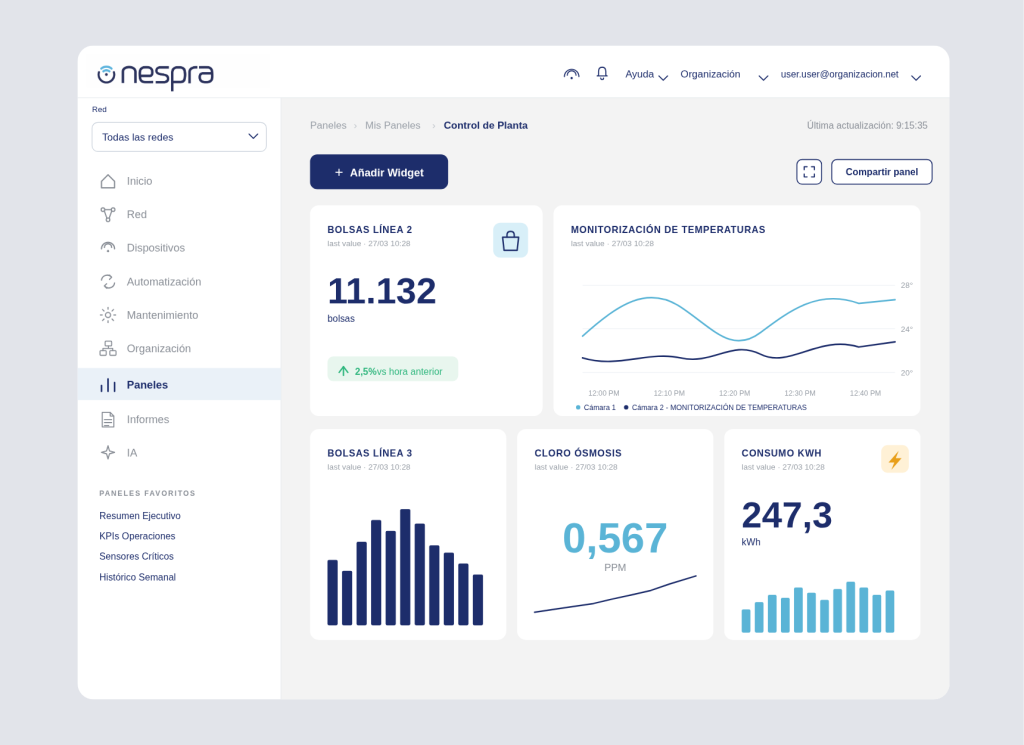Screen dimensions: 1024x745
Task: Click the Informes document icon
Action: click(x=108, y=419)
